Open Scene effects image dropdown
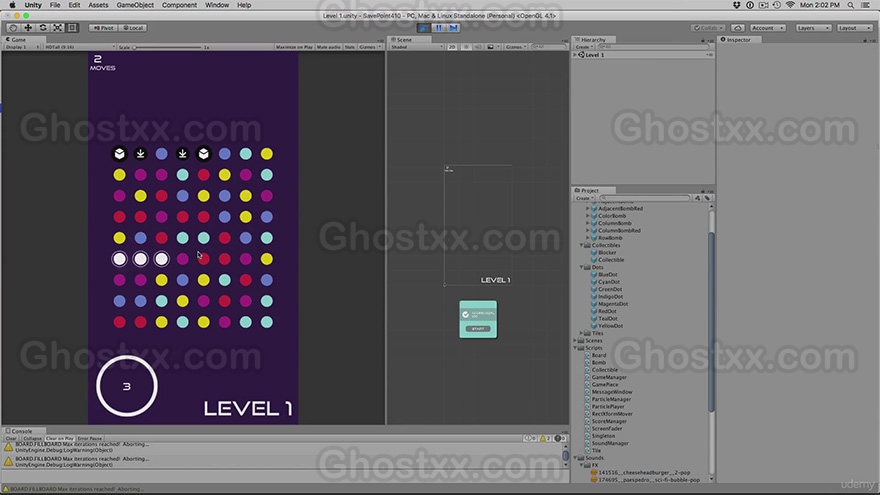Viewport: 880px width, 495px height. tap(493, 47)
